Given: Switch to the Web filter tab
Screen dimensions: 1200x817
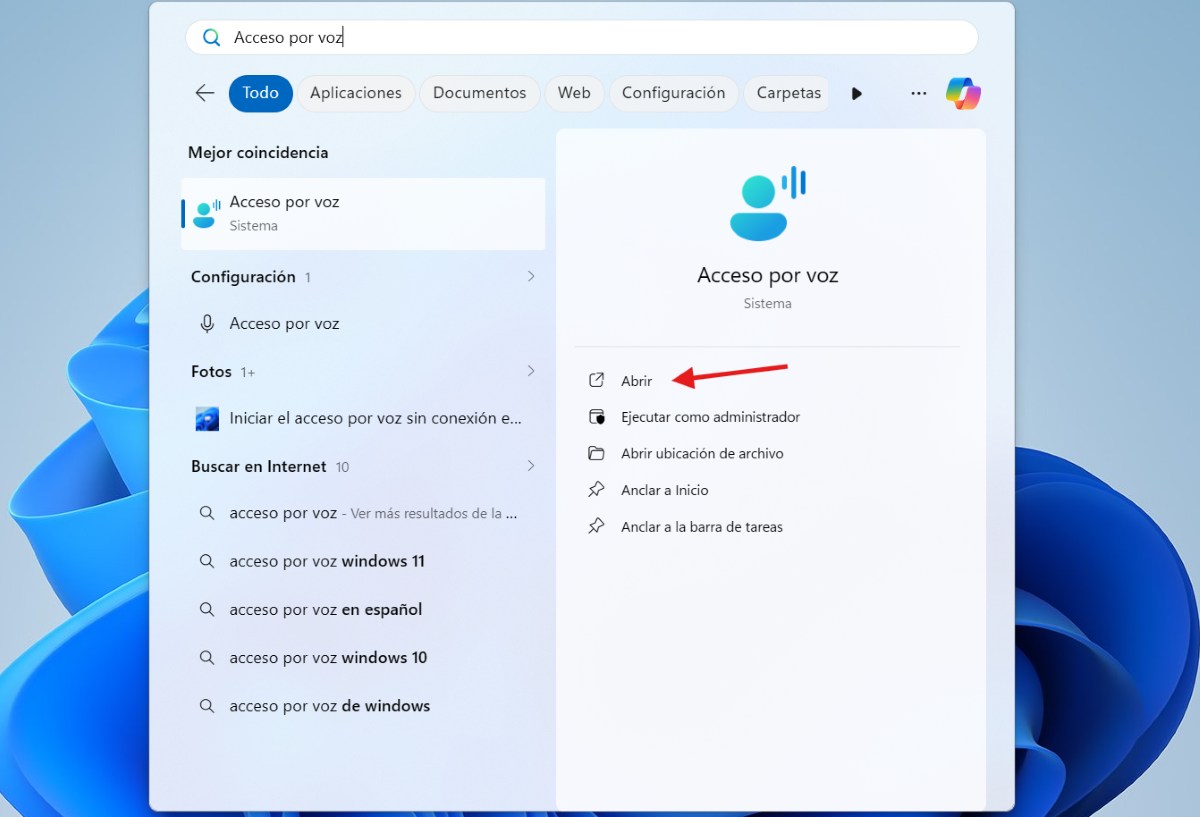Looking at the screenshot, I should click(574, 93).
